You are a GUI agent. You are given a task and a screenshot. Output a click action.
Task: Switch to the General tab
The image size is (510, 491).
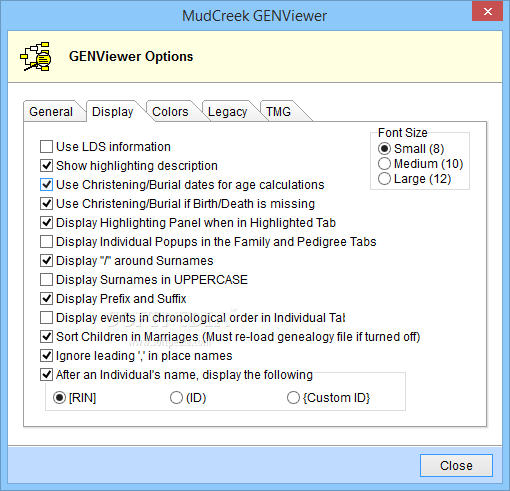tap(51, 112)
